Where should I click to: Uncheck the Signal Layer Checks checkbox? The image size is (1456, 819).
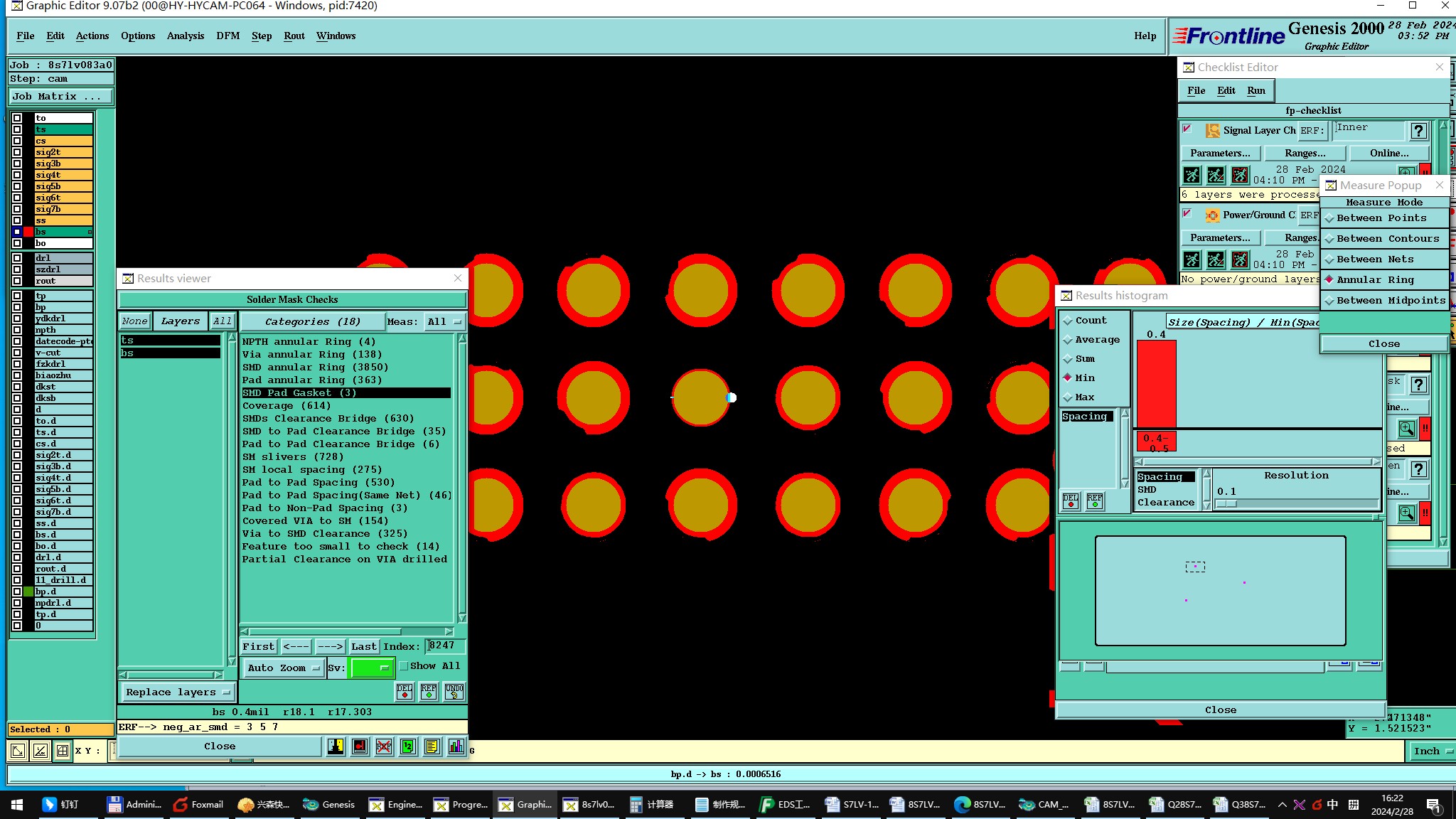click(x=1187, y=129)
